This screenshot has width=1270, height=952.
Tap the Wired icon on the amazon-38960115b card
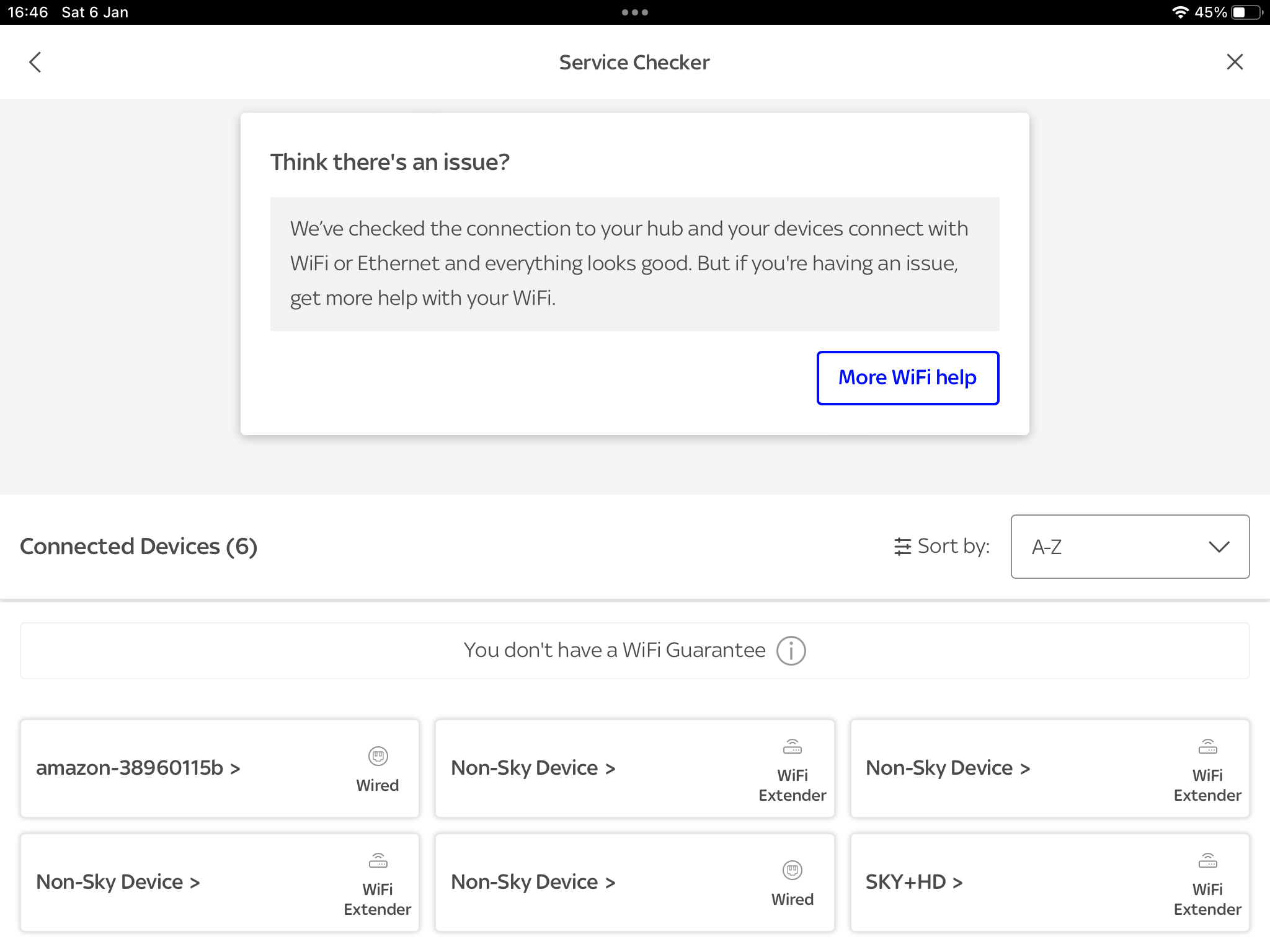click(x=378, y=756)
